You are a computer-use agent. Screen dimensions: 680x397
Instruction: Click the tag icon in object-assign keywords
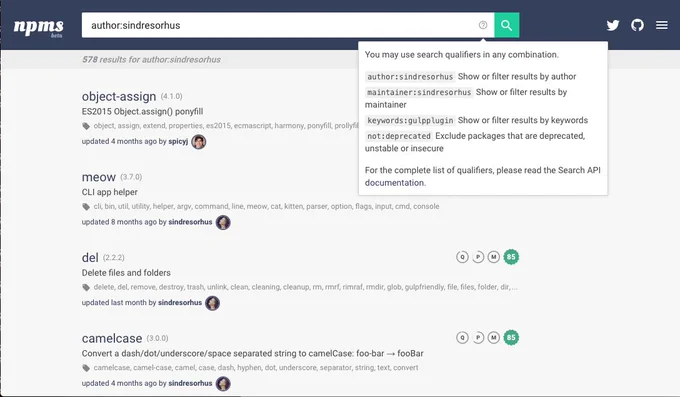coord(86,126)
